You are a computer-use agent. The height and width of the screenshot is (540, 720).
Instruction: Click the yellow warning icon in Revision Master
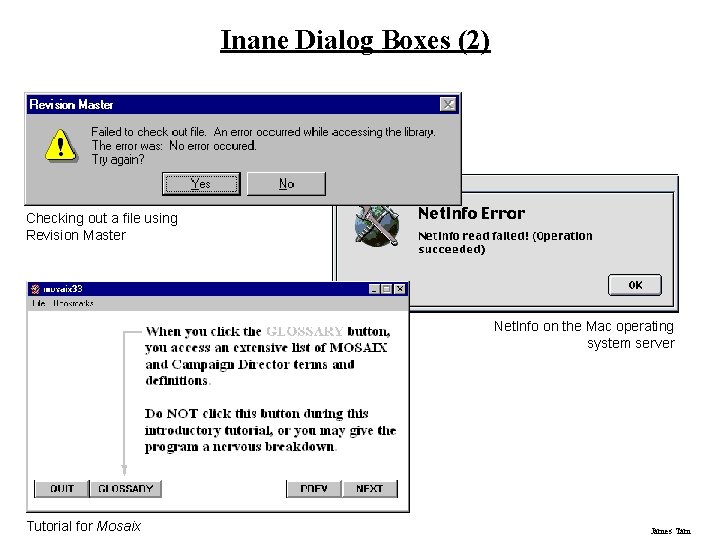[61, 146]
